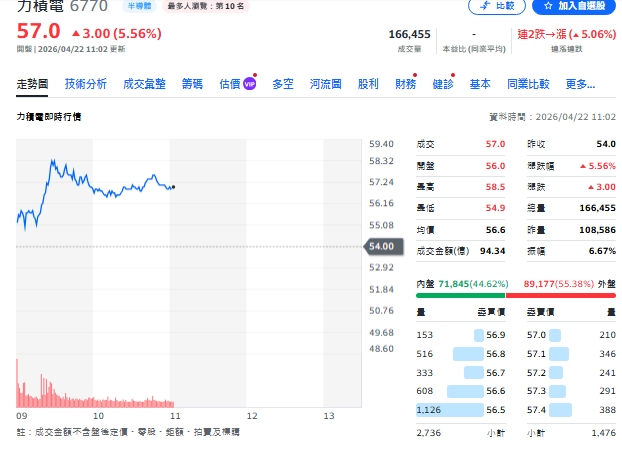Select the 走勢圖 tab
The width and height of the screenshot is (622, 450).
click(x=32, y=84)
